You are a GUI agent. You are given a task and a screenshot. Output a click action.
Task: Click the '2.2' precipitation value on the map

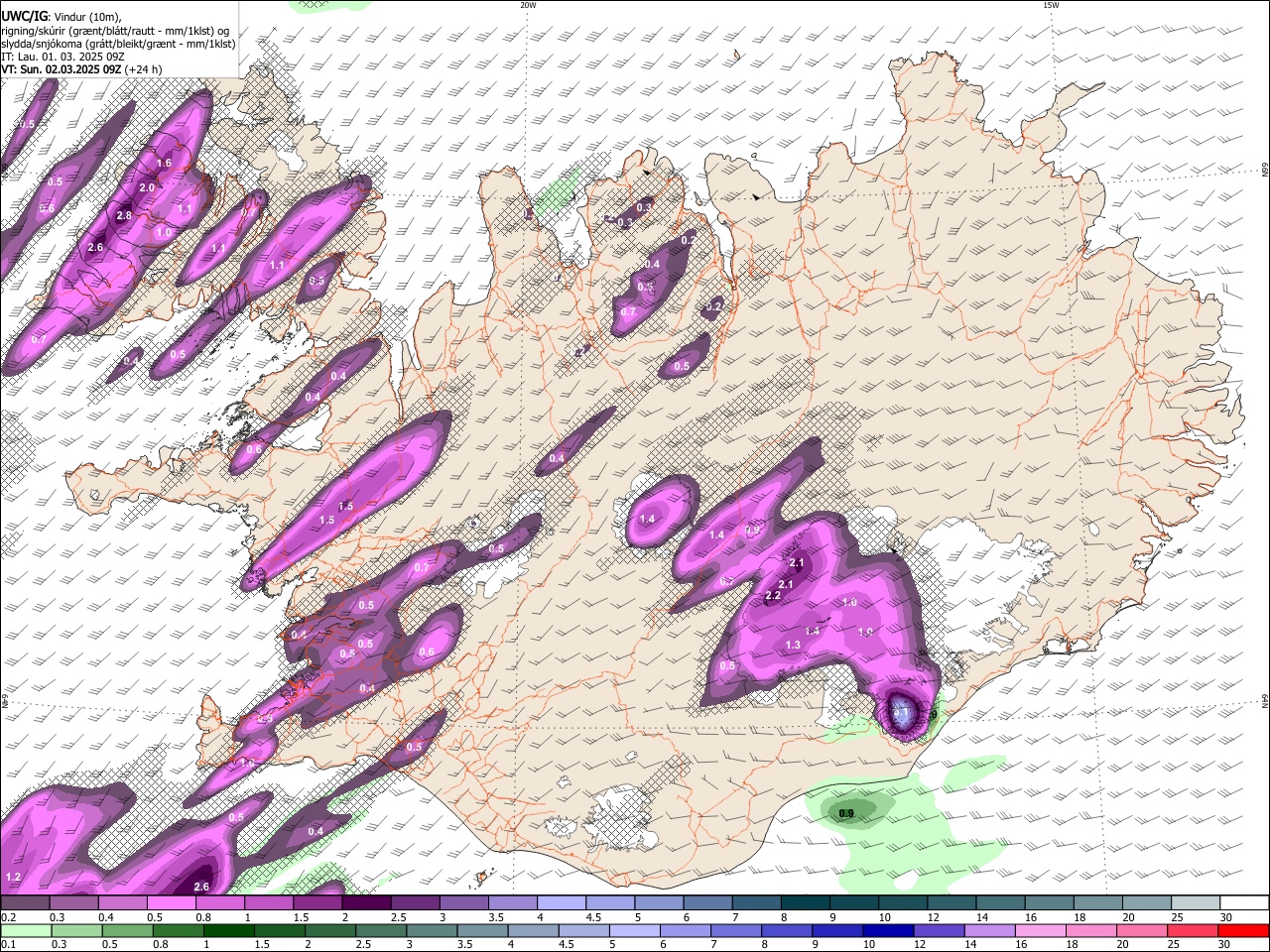[x=774, y=595]
